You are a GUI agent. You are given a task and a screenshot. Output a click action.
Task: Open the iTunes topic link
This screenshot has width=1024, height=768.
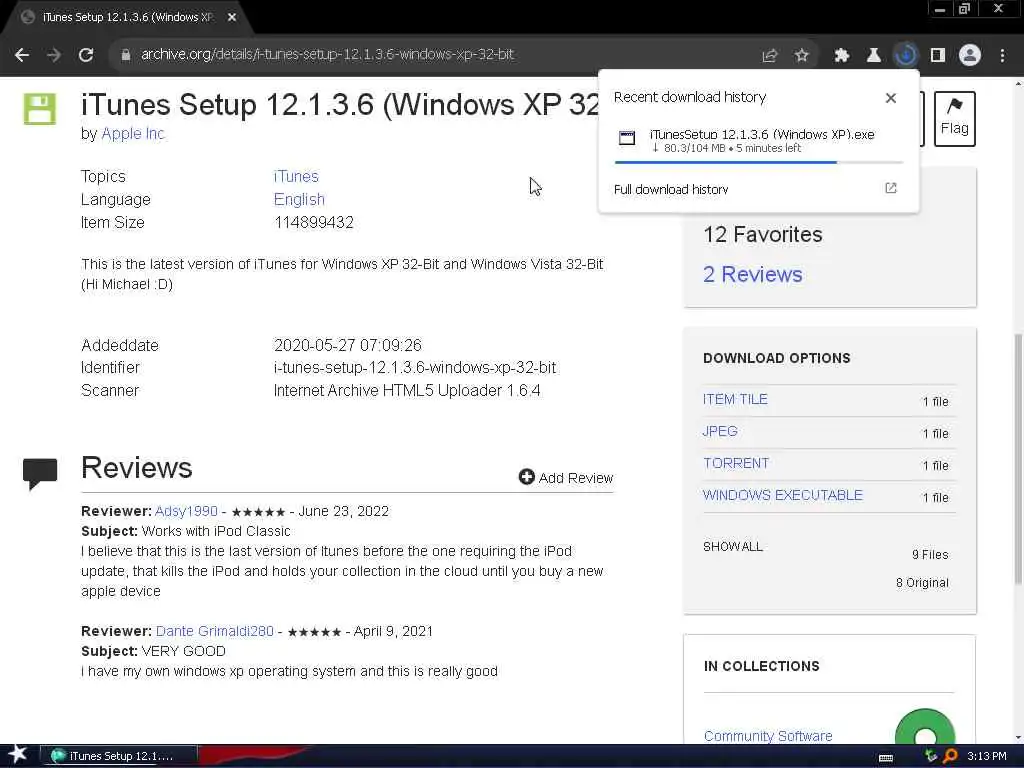(296, 176)
